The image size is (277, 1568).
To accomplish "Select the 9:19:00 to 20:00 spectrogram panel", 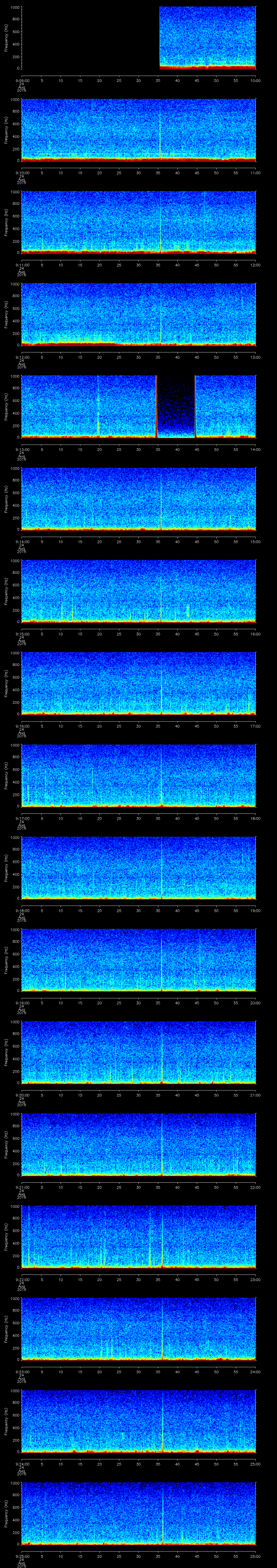I will (x=139, y=959).
